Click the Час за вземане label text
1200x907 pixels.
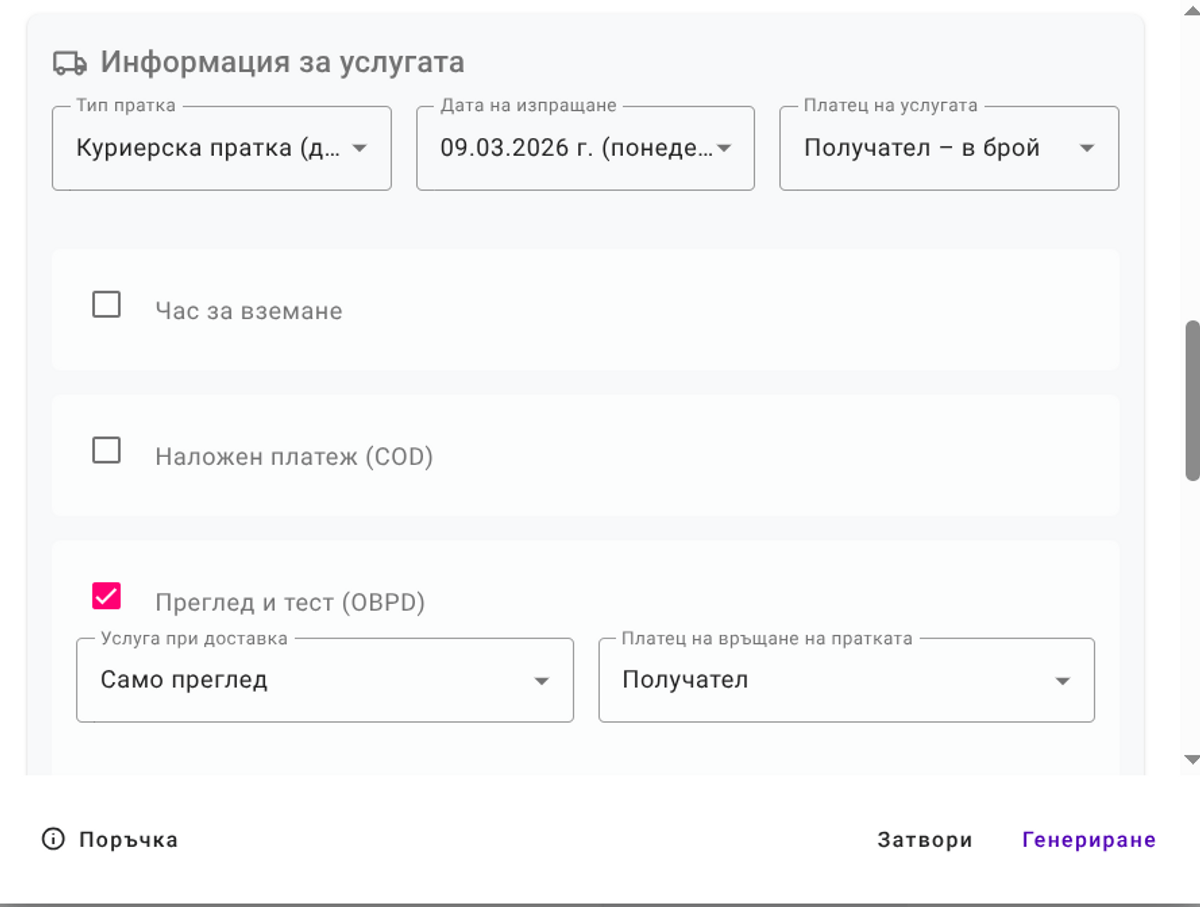coord(249,311)
